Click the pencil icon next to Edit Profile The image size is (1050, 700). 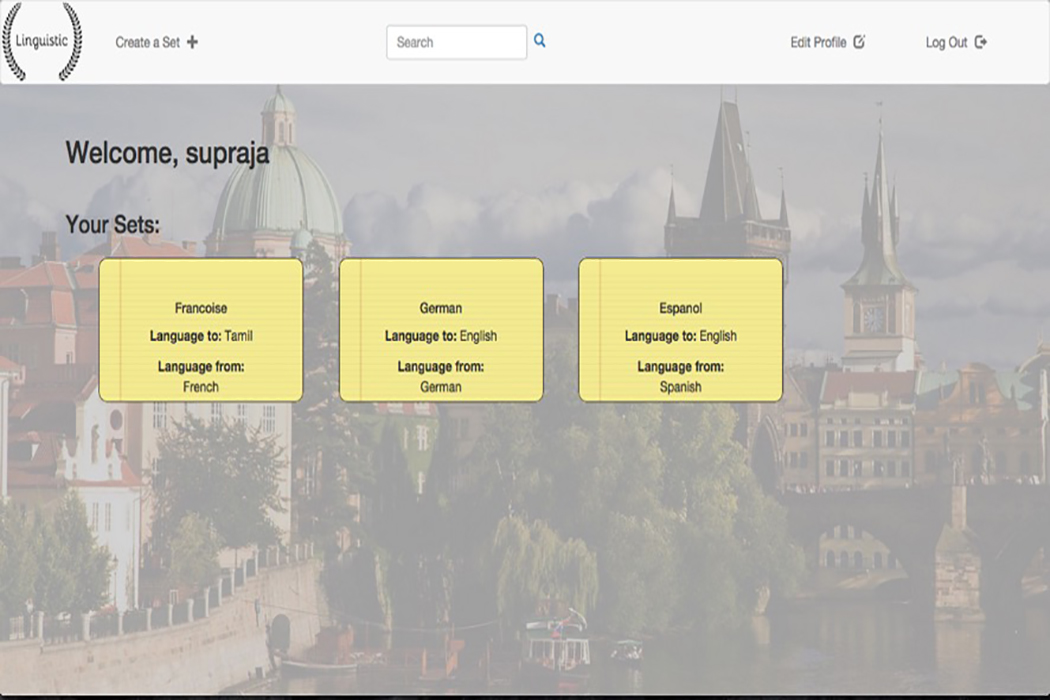[859, 42]
